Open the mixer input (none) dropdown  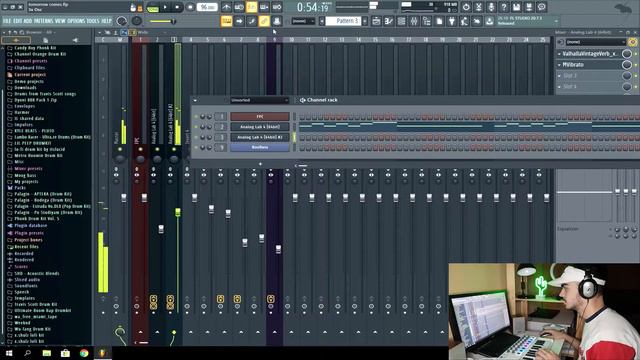(596, 42)
